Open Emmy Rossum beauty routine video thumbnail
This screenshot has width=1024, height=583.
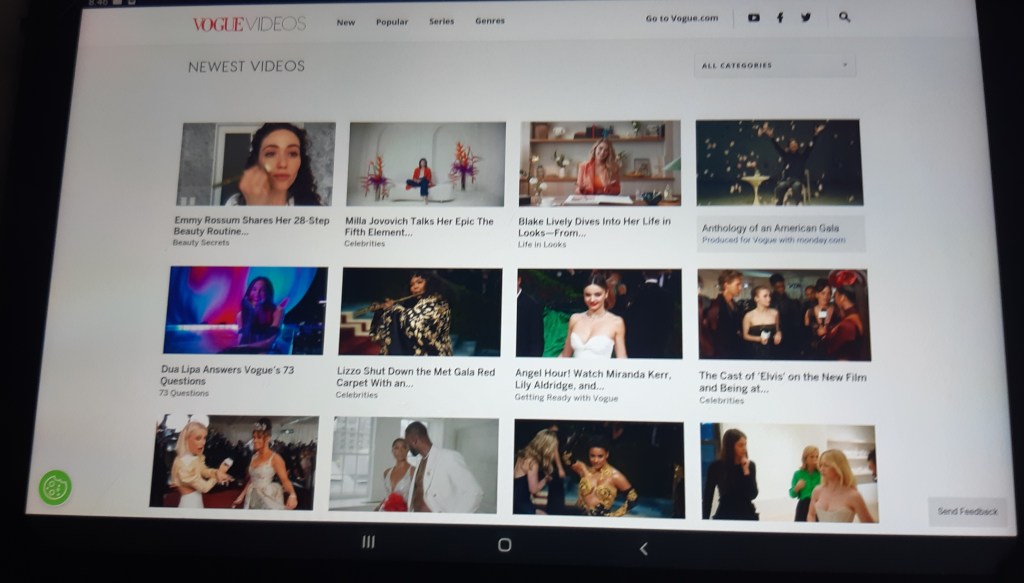[256, 164]
